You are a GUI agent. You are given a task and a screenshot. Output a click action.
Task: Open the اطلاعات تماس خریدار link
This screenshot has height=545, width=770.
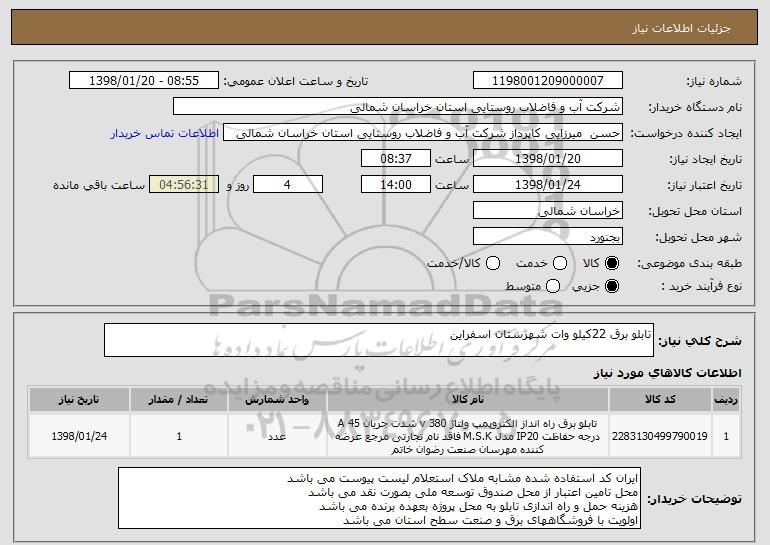(x=165, y=134)
